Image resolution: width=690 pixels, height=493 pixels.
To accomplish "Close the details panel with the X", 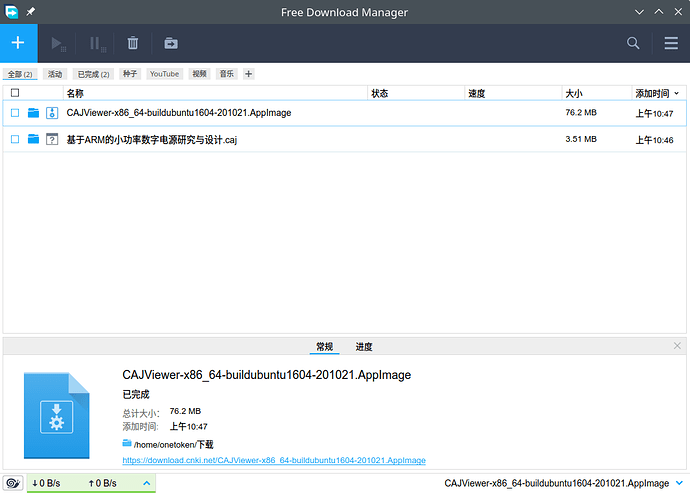I will (677, 346).
